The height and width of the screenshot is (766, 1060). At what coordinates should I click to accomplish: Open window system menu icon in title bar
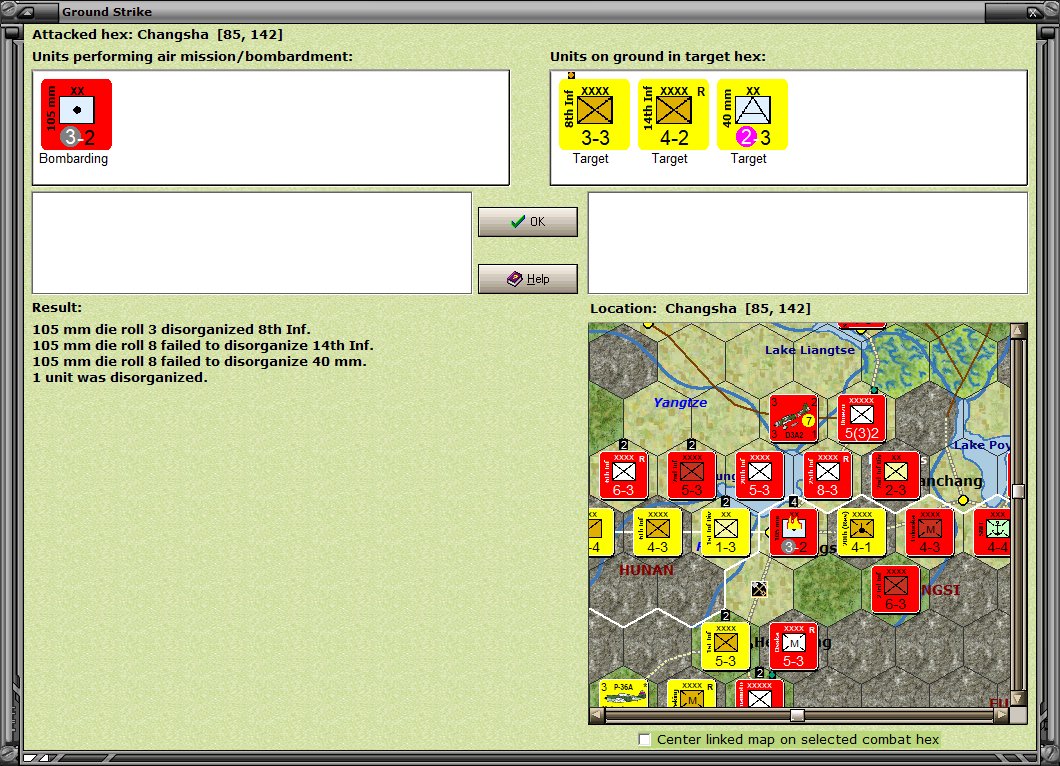[x=27, y=11]
